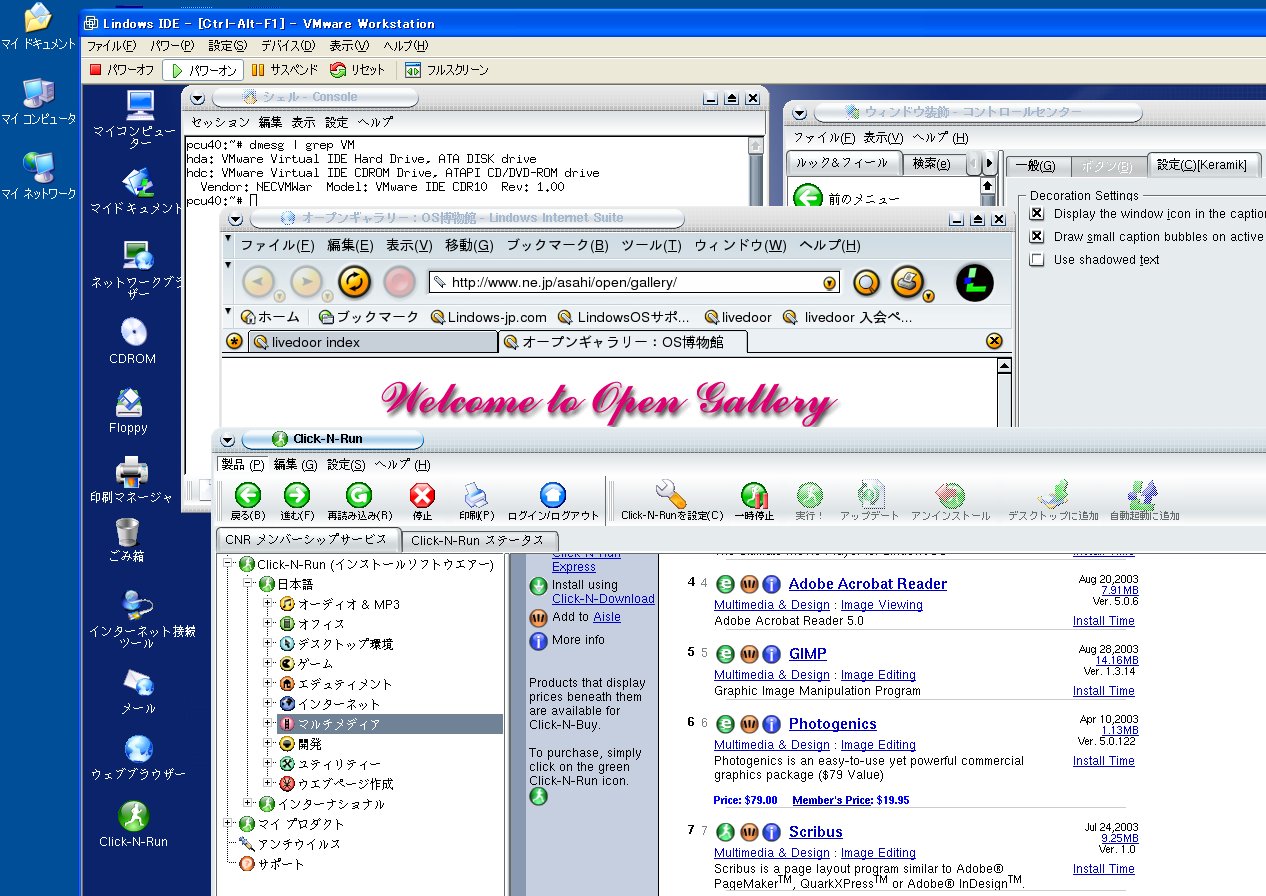The image size is (1266, 896).
Task: Click the Pause (一時停止) toolbar icon
Action: (x=755, y=495)
